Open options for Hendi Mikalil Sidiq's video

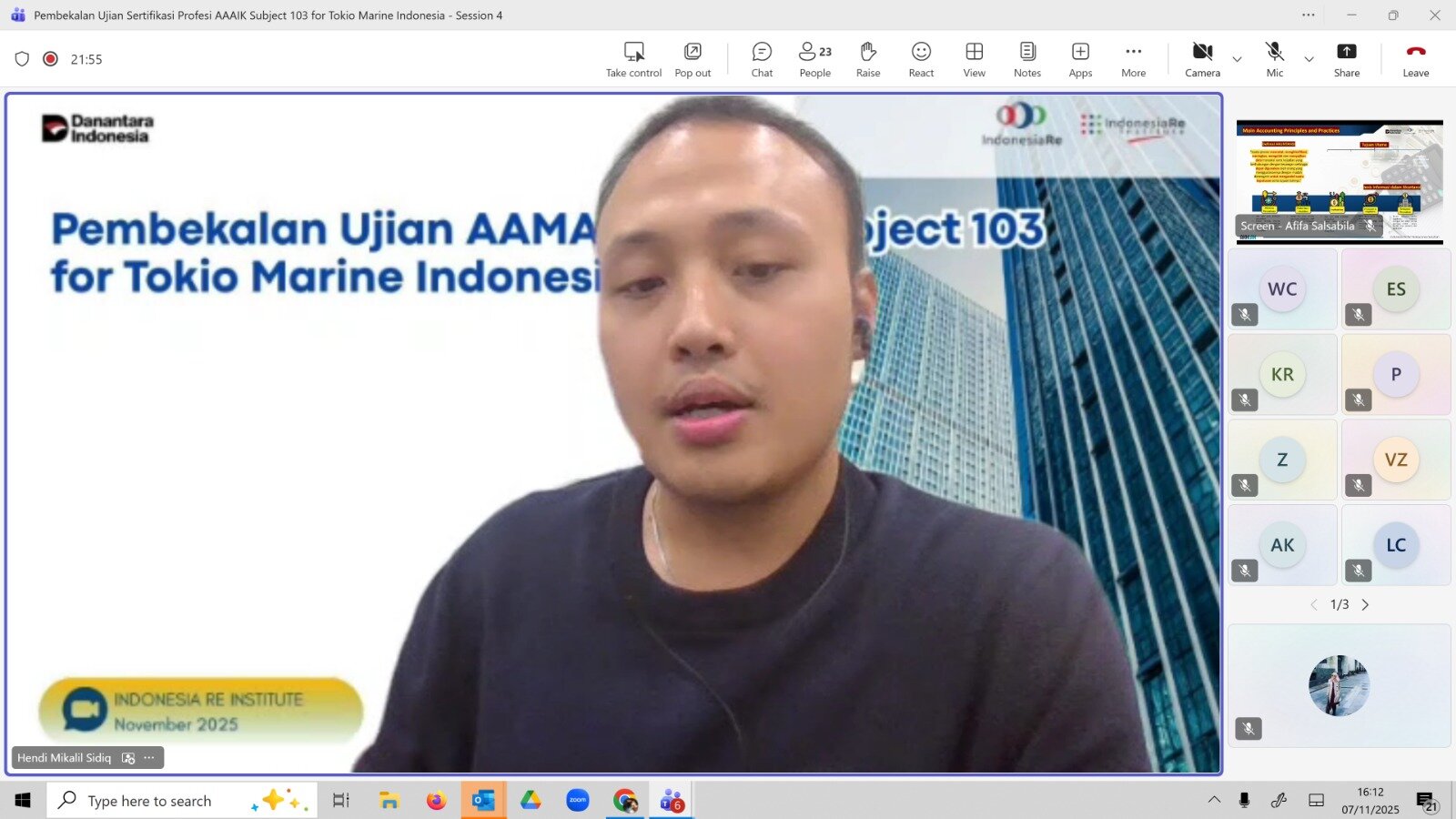(x=149, y=758)
